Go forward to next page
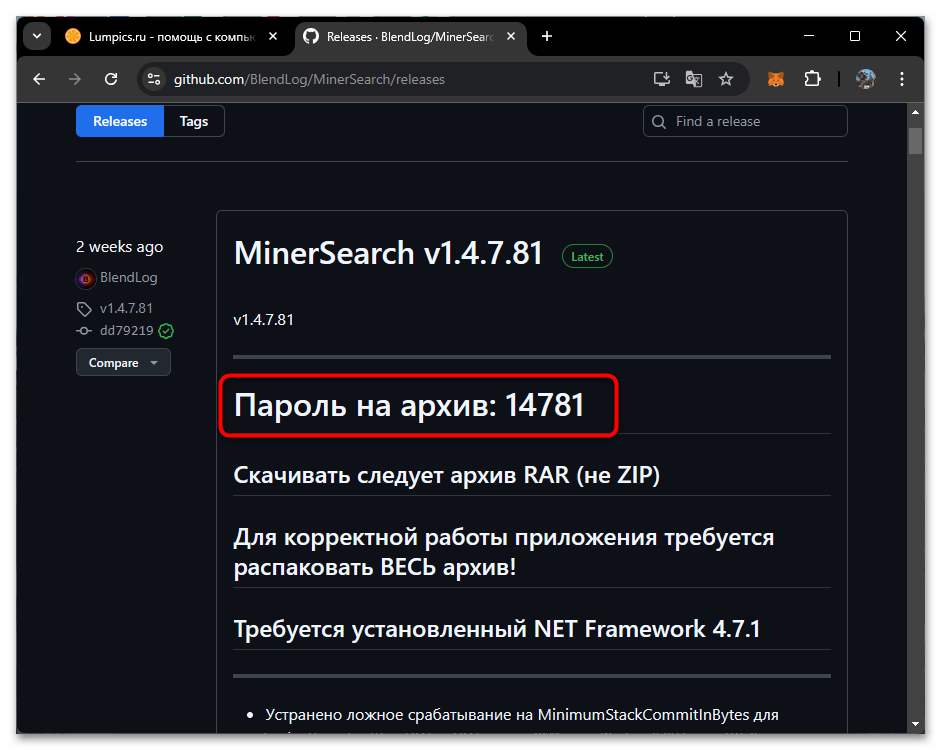 click(x=74, y=79)
